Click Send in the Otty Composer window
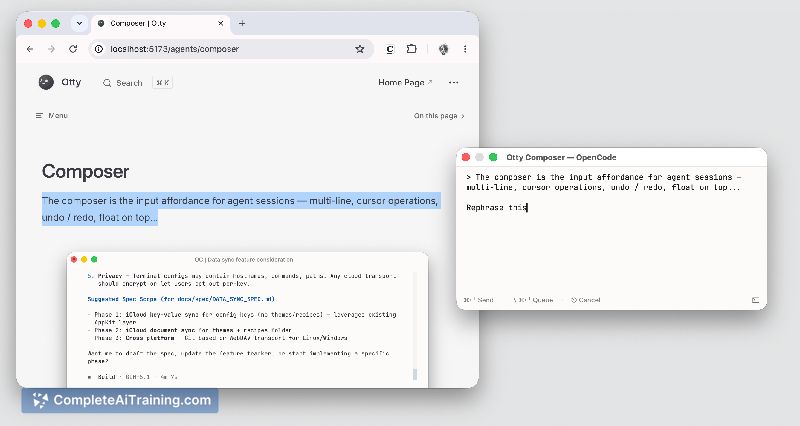The width and height of the screenshot is (800, 426). pos(479,300)
